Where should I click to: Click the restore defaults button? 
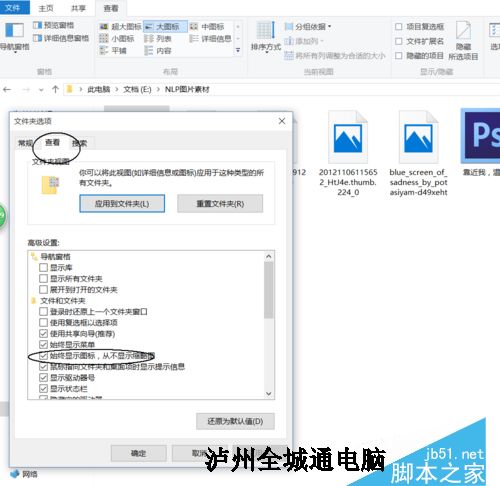pos(235,421)
